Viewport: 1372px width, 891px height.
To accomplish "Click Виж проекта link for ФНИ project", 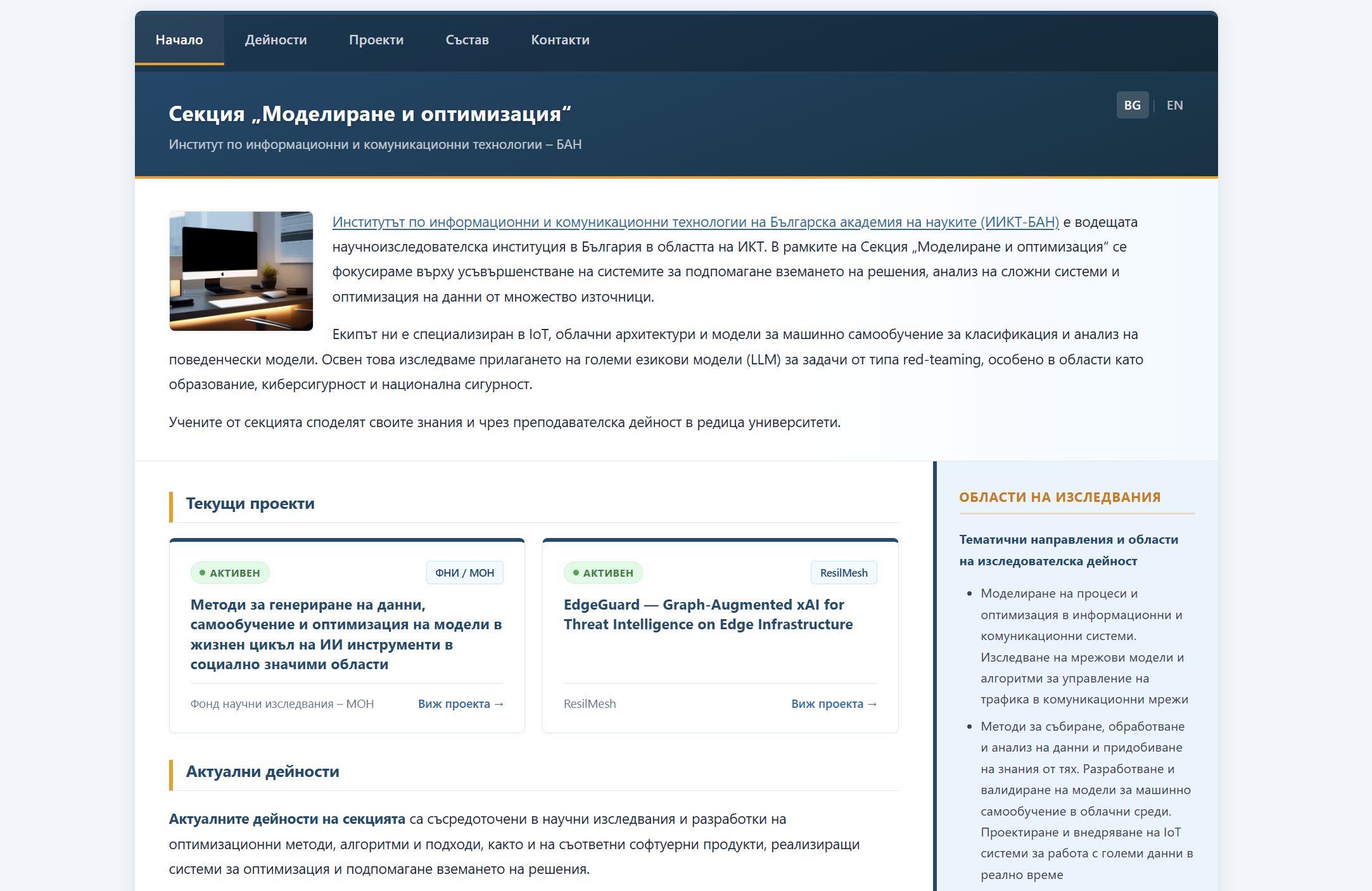I will pos(461,703).
